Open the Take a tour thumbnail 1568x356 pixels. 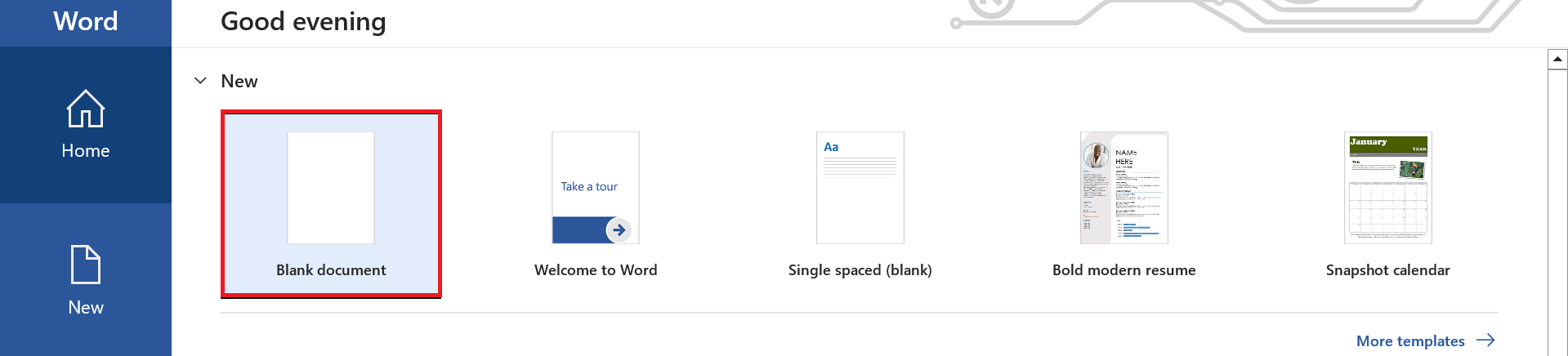click(x=596, y=188)
